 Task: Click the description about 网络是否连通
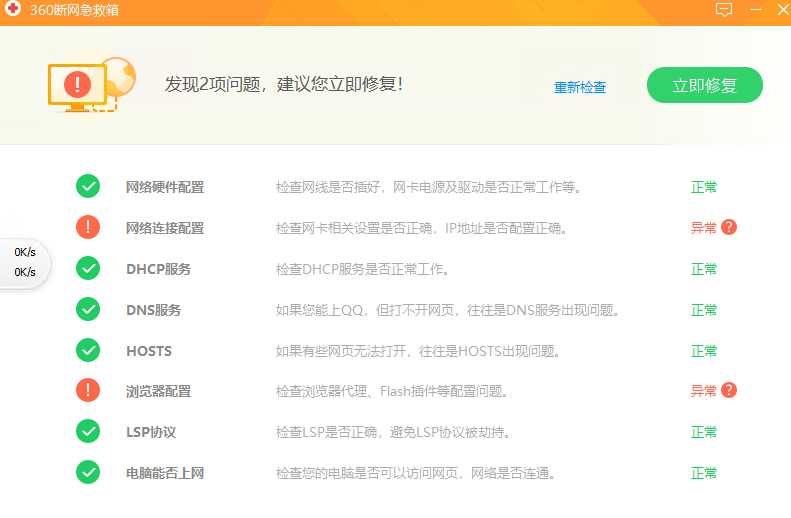pos(416,473)
